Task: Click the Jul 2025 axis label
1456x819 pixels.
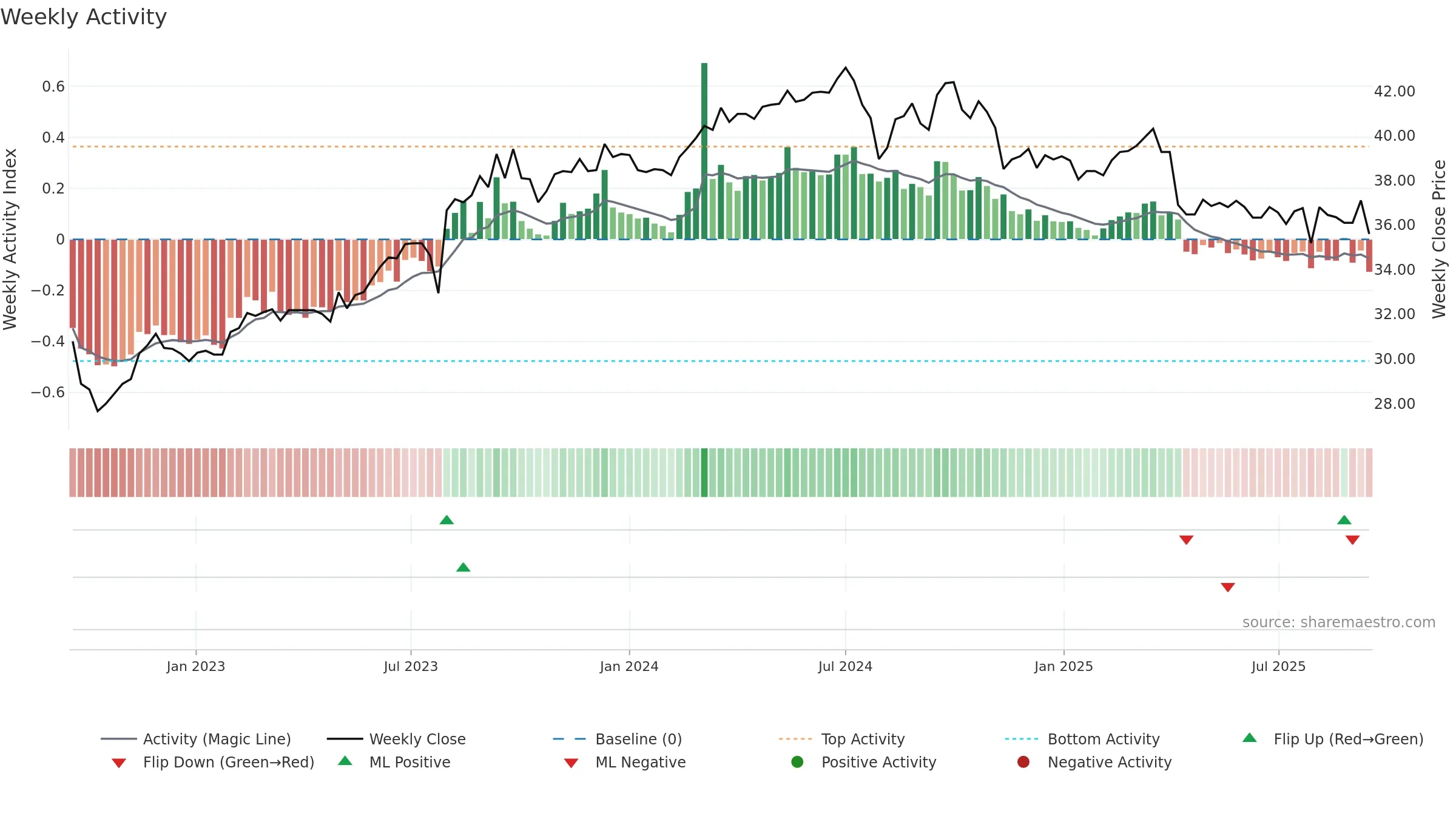Action: 1278,666
